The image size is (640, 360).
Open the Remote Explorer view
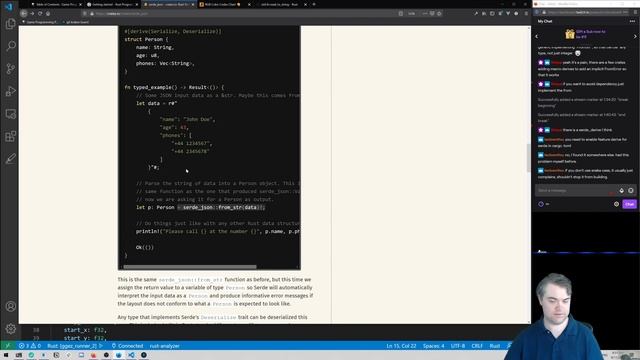point(11,114)
